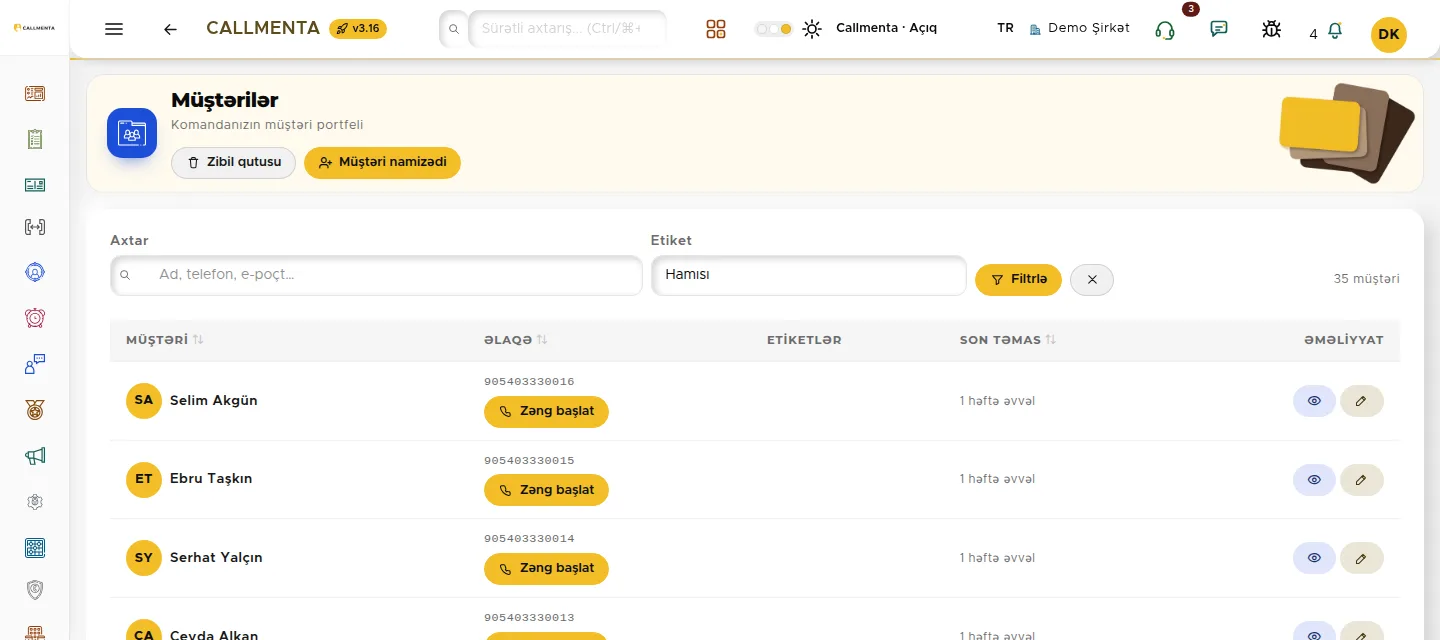Click the Zibil qutusu trash button

pos(233,162)
